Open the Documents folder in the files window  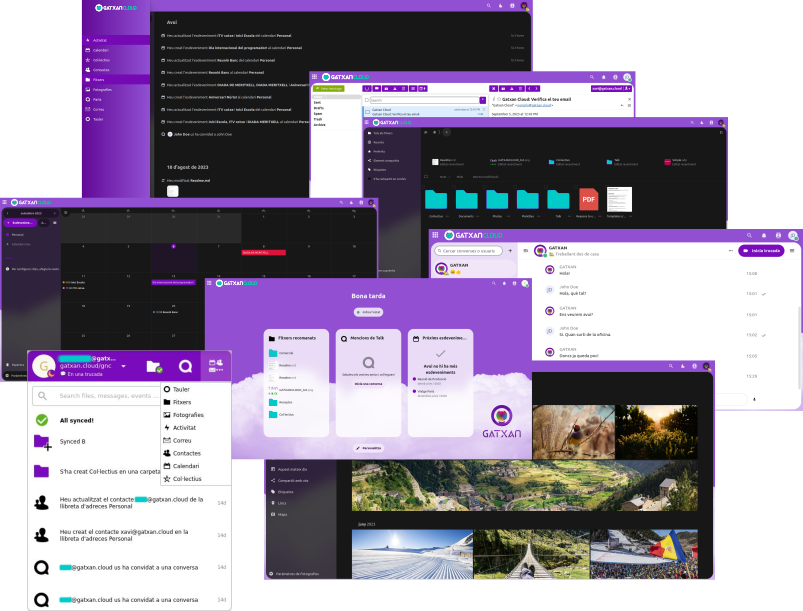coord(467,199)
